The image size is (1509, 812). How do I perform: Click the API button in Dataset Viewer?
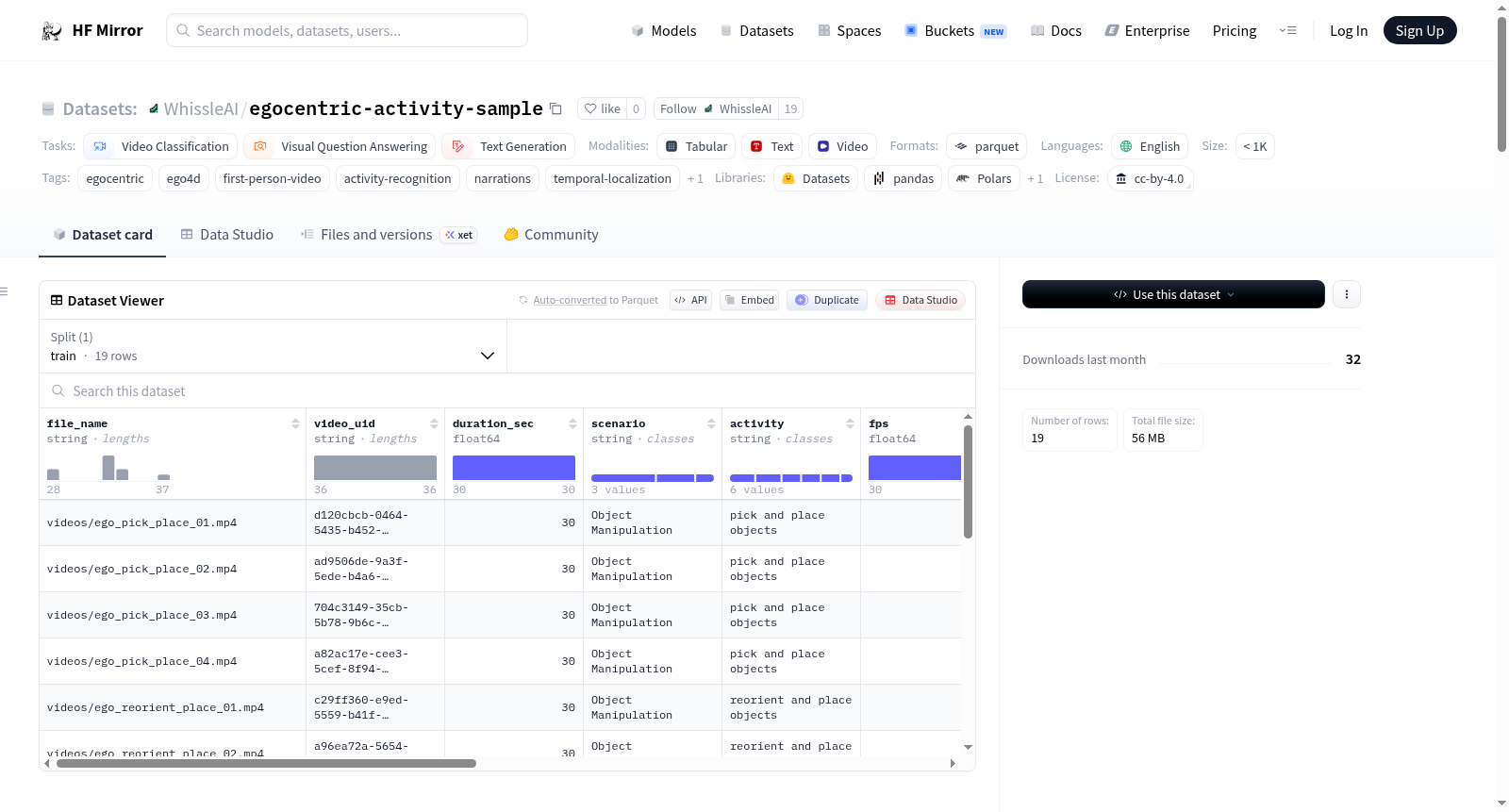[x=690, y=300]
